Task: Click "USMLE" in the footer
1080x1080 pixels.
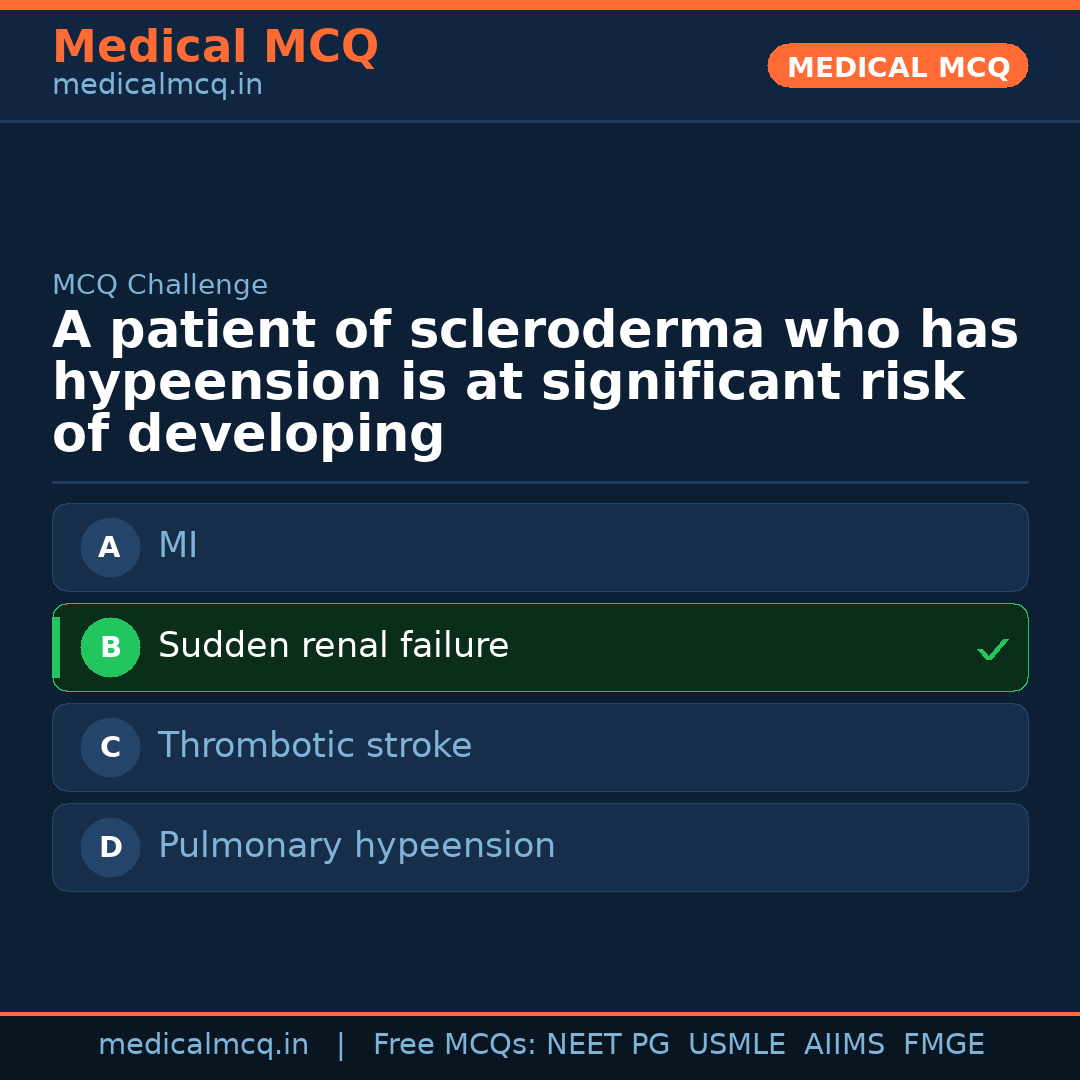Action: click(x=736, y=1045)
